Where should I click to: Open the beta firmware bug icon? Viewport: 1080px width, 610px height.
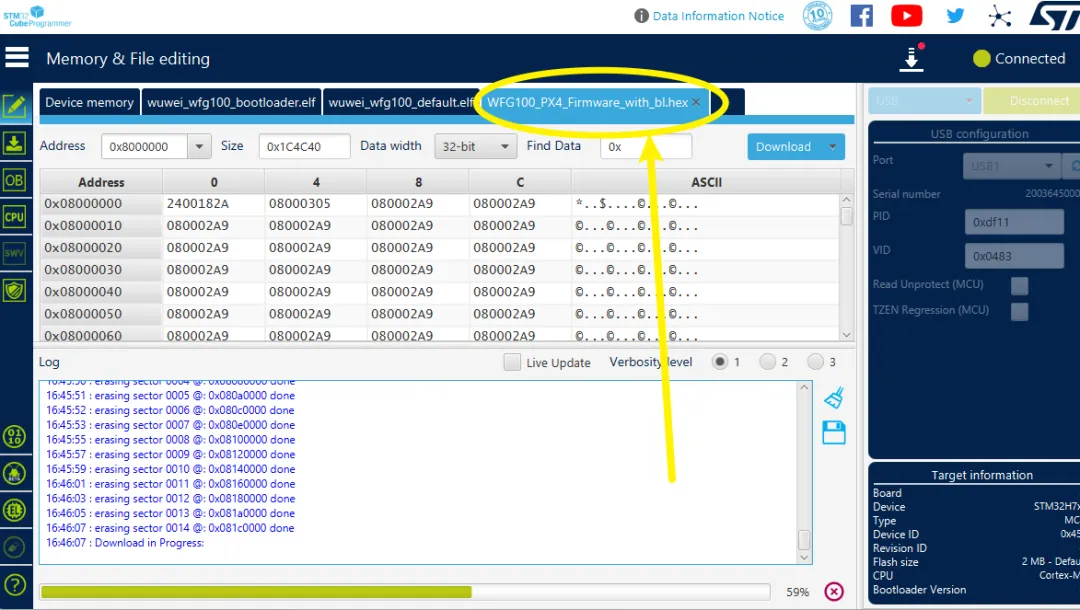14,474
